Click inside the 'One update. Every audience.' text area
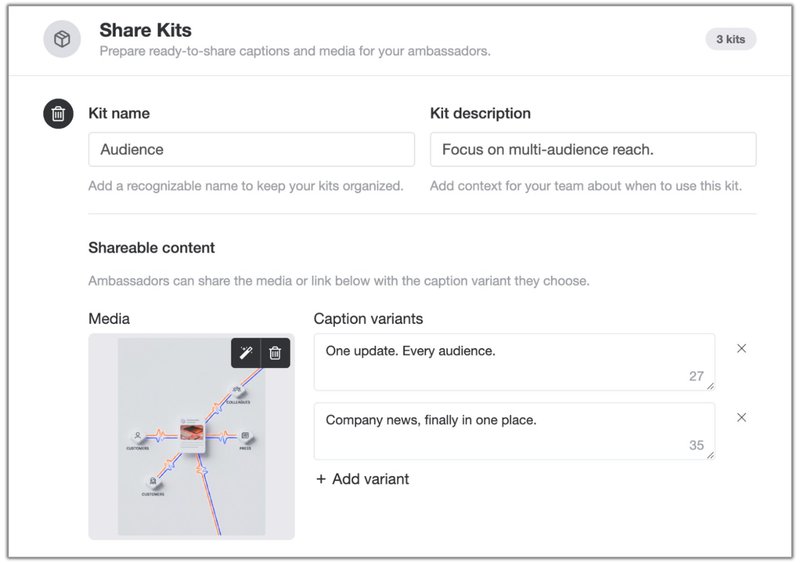 [514, 362]
